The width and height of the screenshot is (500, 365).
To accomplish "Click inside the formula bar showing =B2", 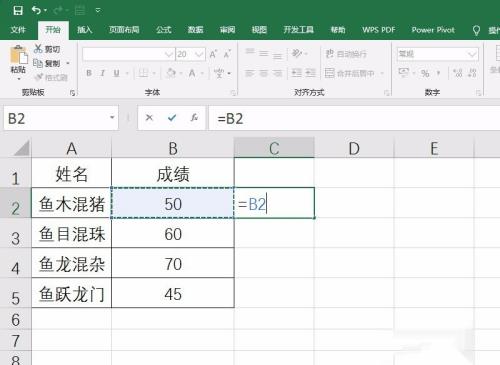I will [354, 118].
